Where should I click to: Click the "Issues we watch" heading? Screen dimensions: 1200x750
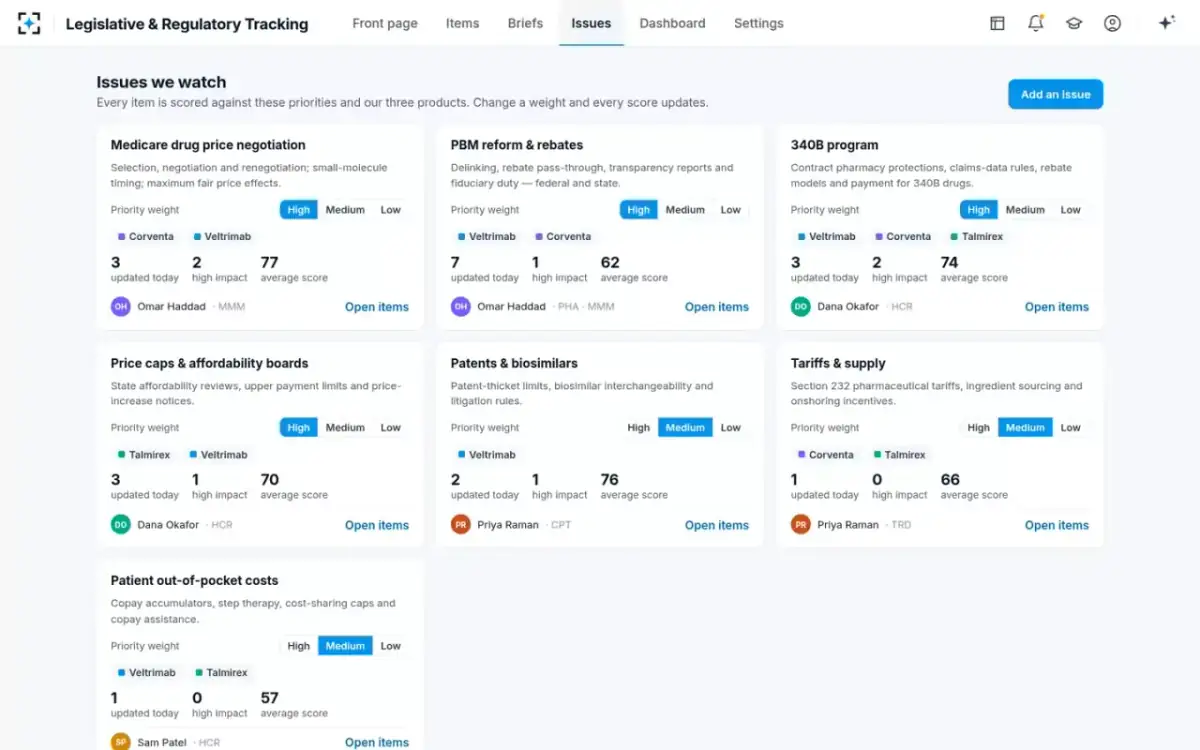(x=161, y=83)
